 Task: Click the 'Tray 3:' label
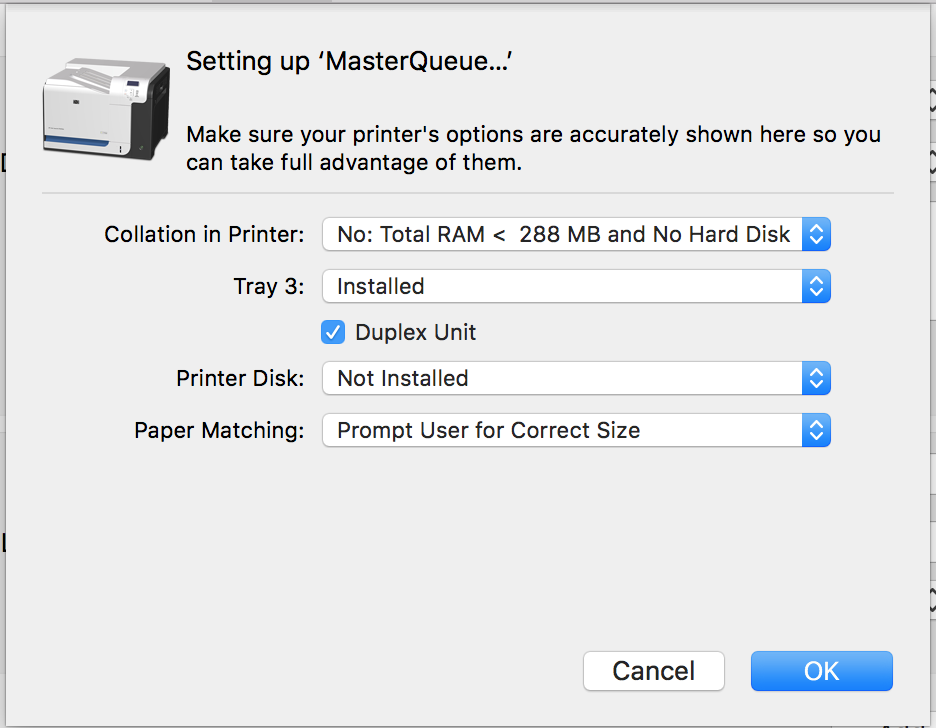[269, 286]
